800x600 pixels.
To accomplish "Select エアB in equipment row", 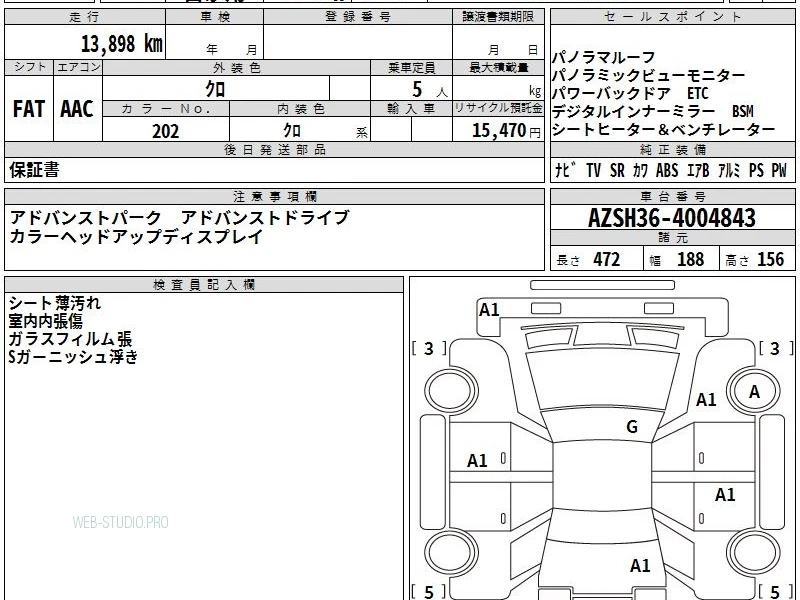I will click(698, 170).
